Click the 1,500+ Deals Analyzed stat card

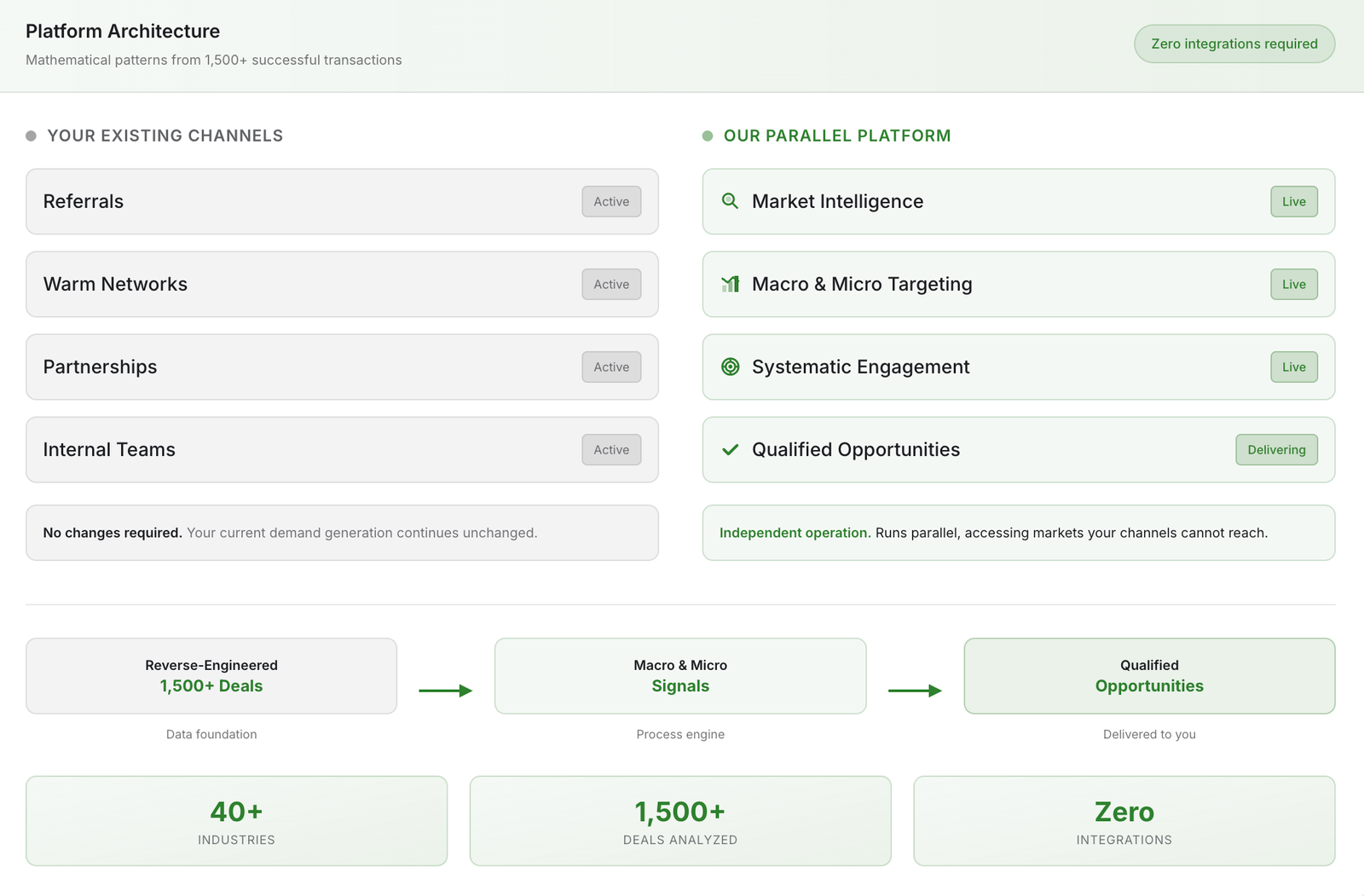[680, 820]
